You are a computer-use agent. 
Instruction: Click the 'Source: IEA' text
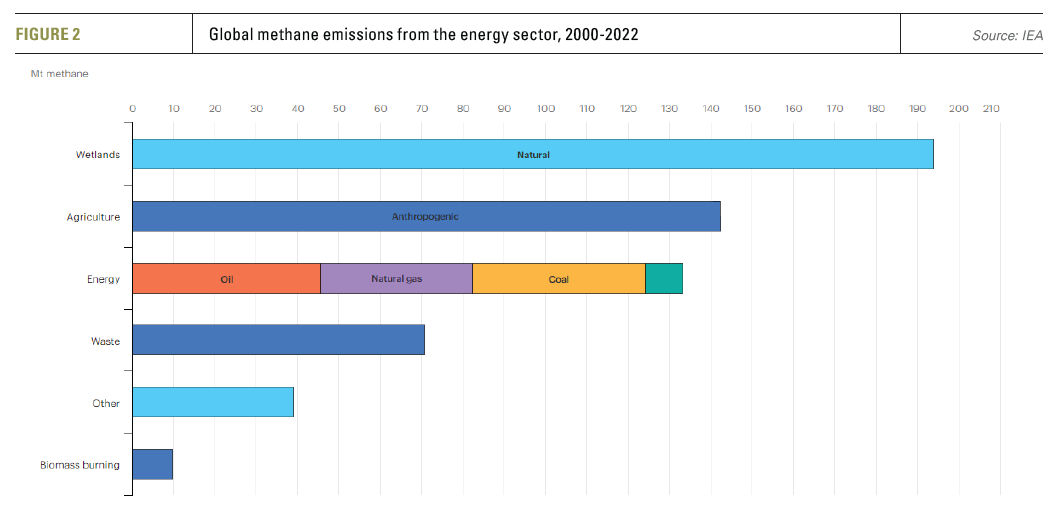(1007, 35)
